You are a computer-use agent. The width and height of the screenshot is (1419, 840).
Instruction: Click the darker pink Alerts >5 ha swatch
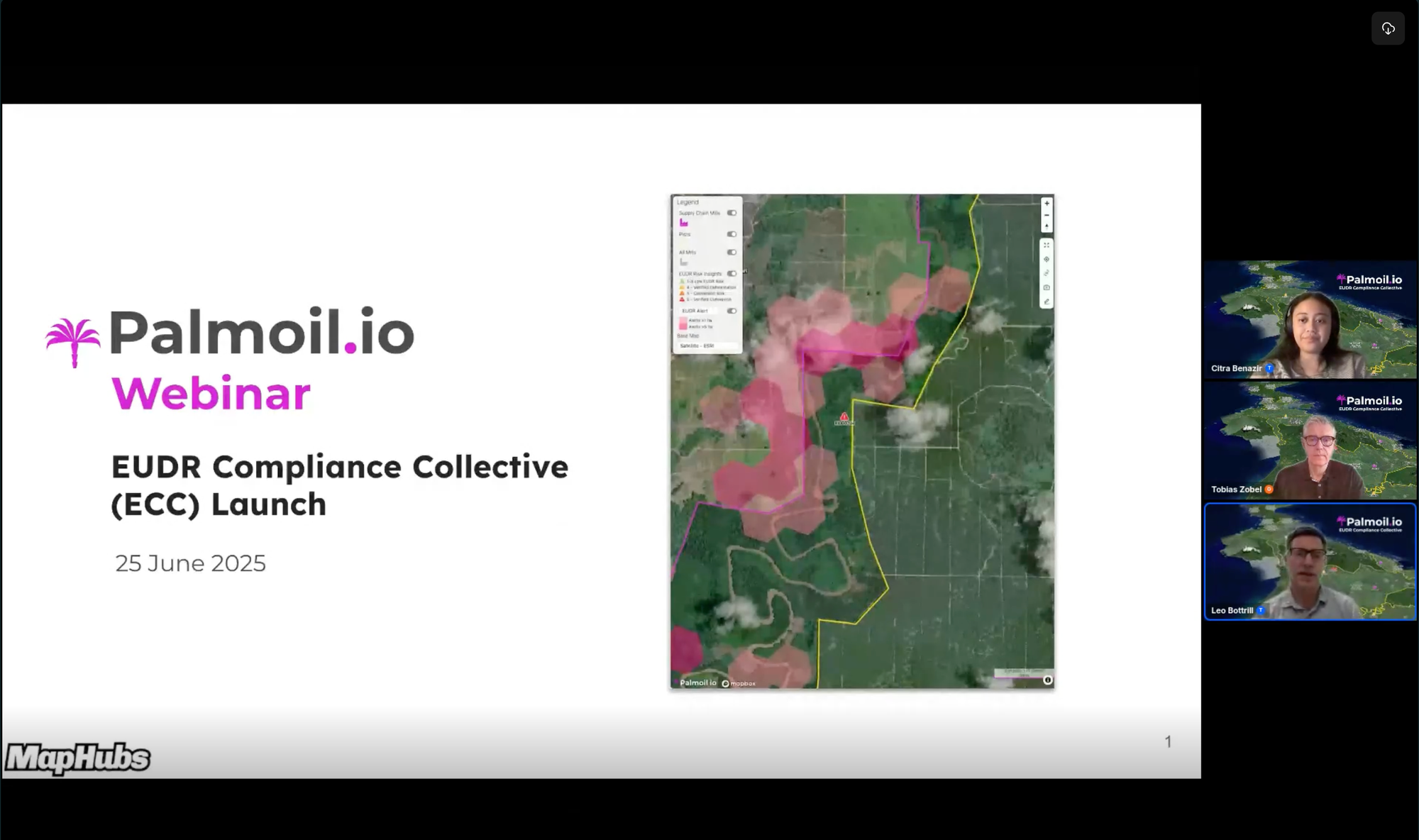[683, 326]
